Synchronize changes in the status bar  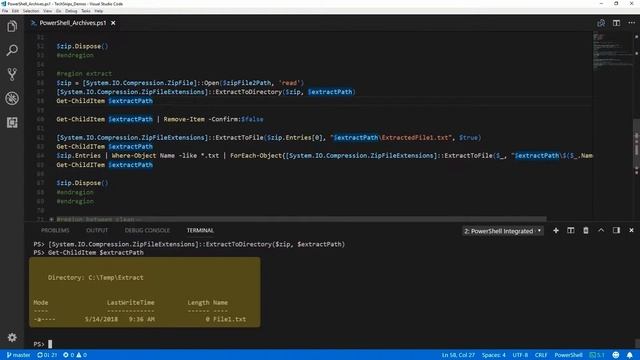tap(47, 355)
